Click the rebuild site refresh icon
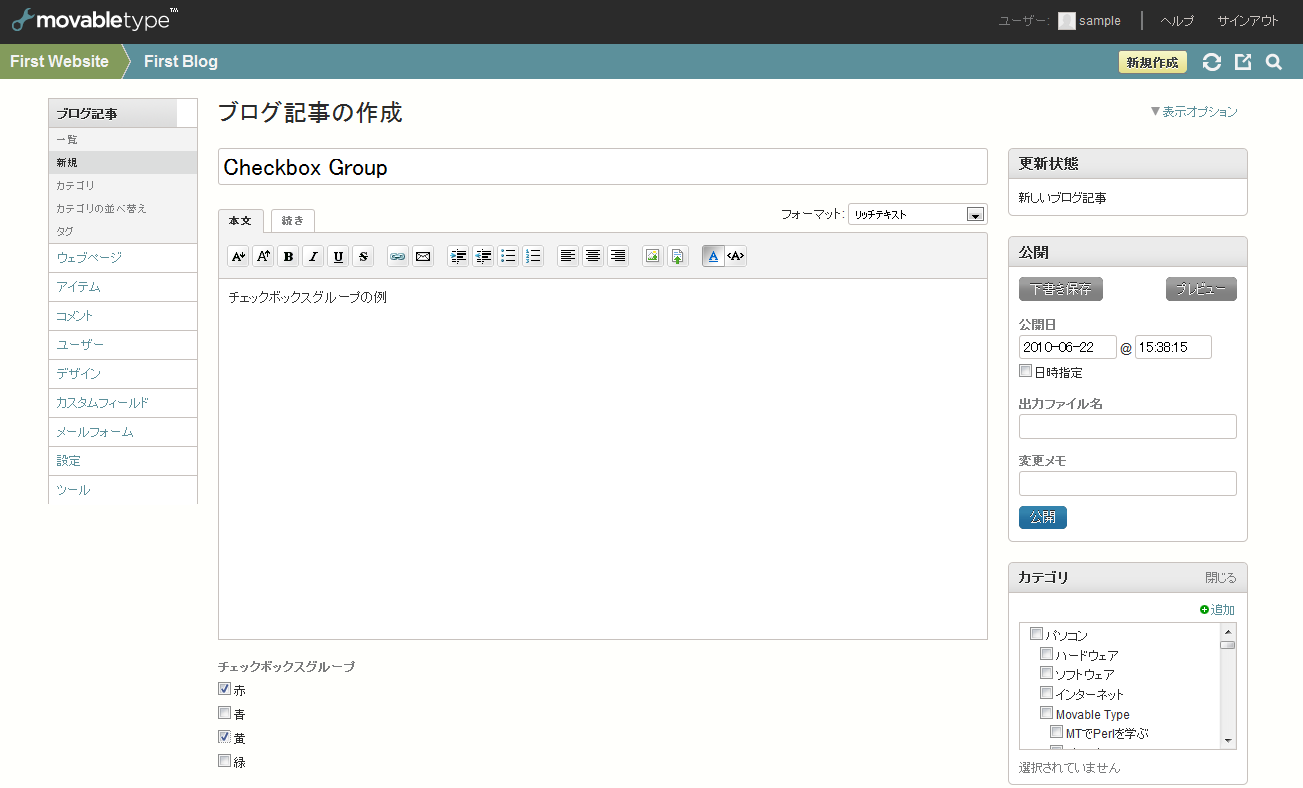The image size is (1303, 788). pyautogui.click(x=1212, y=62)
